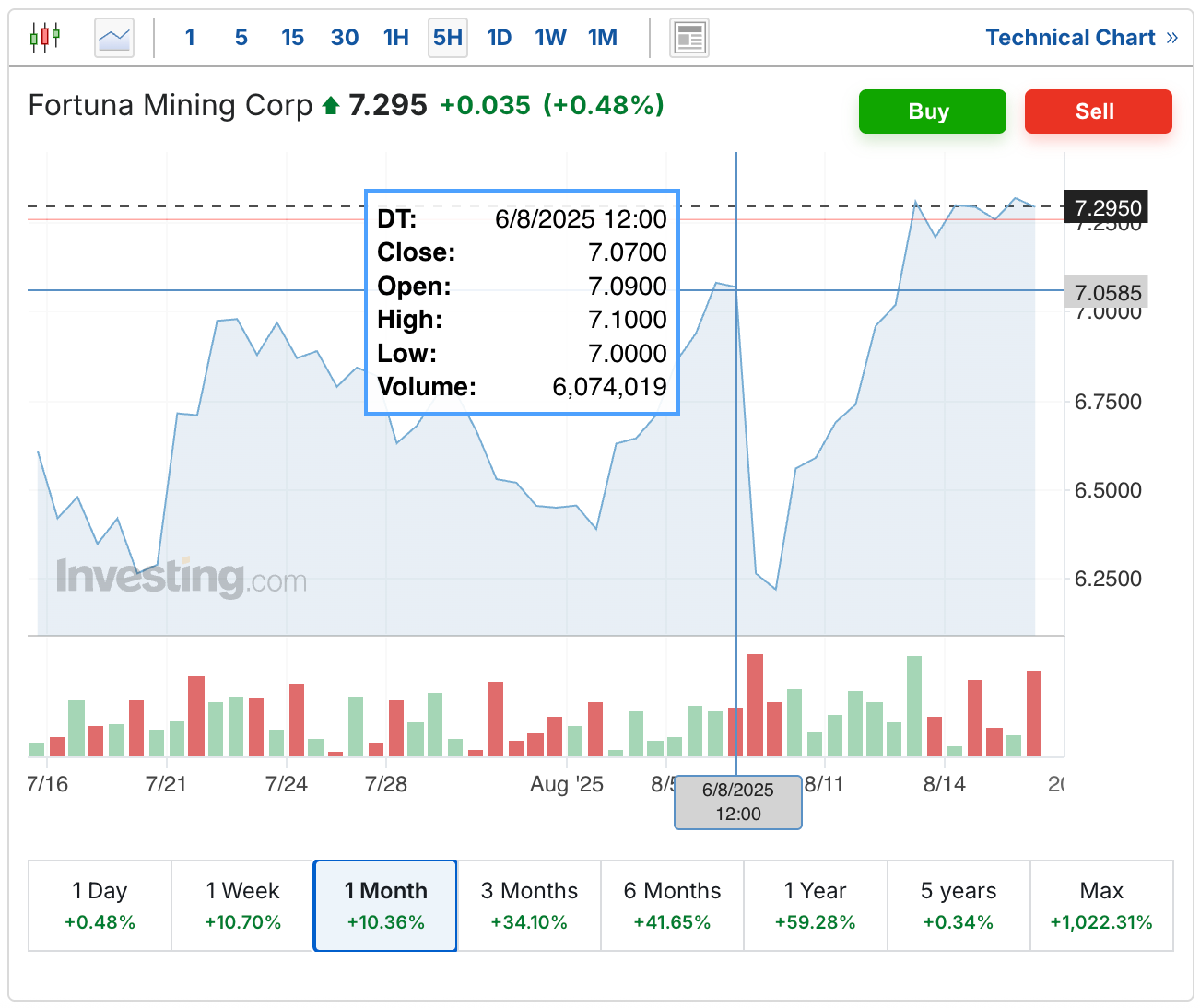Image resolution: width=1200 pixels, height=1008 pixels.
Task: Choose the 3 Months range tab
Action: coord(529,906)
